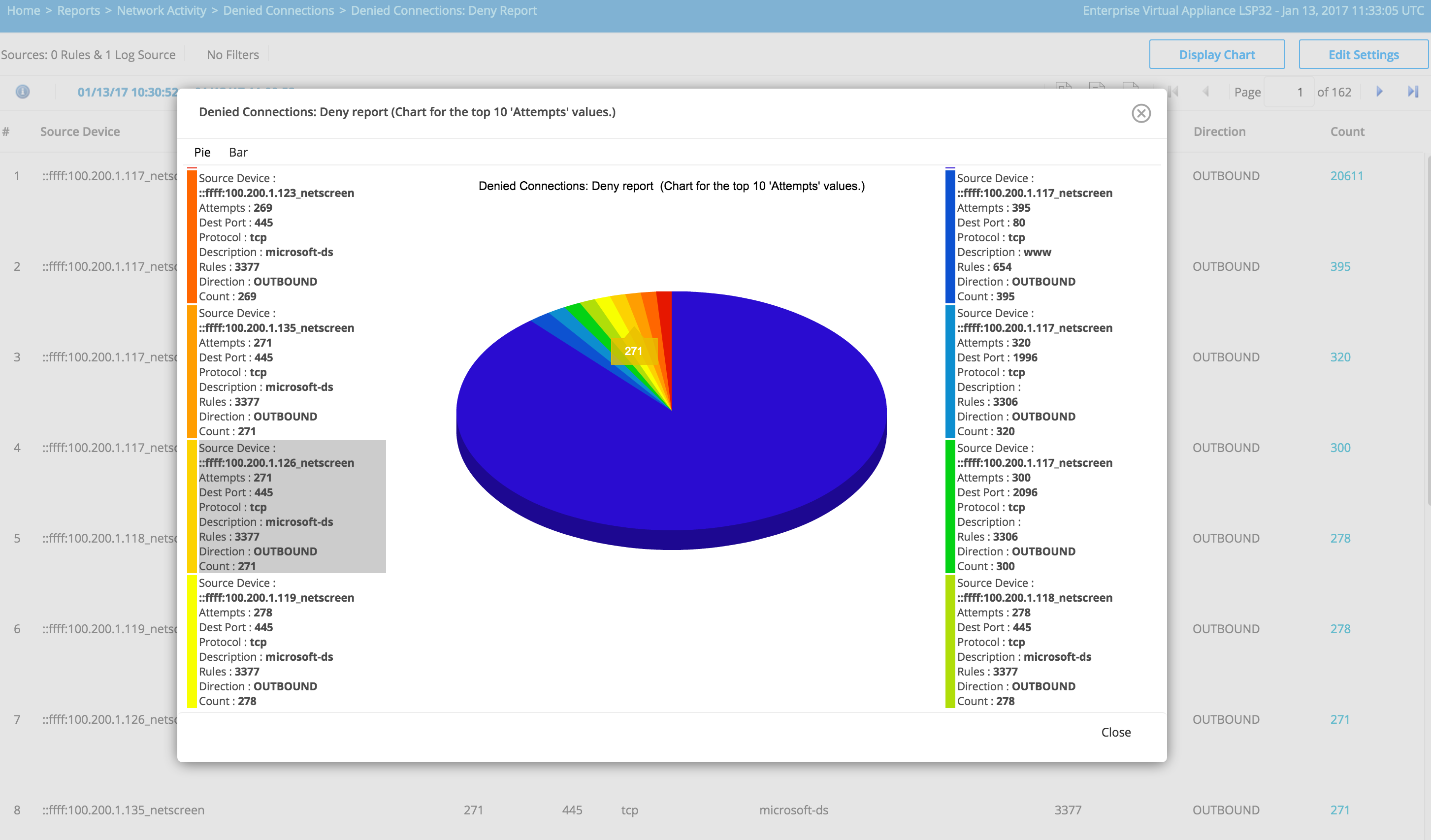Click the third export document icon
Screen dimensions: 1431x840
(1130, 86)
